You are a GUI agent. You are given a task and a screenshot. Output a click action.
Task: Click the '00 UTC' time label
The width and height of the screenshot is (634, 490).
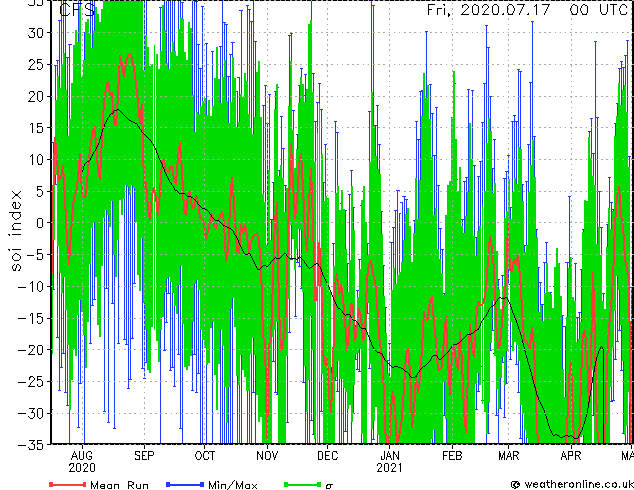(x=598, y=9)
